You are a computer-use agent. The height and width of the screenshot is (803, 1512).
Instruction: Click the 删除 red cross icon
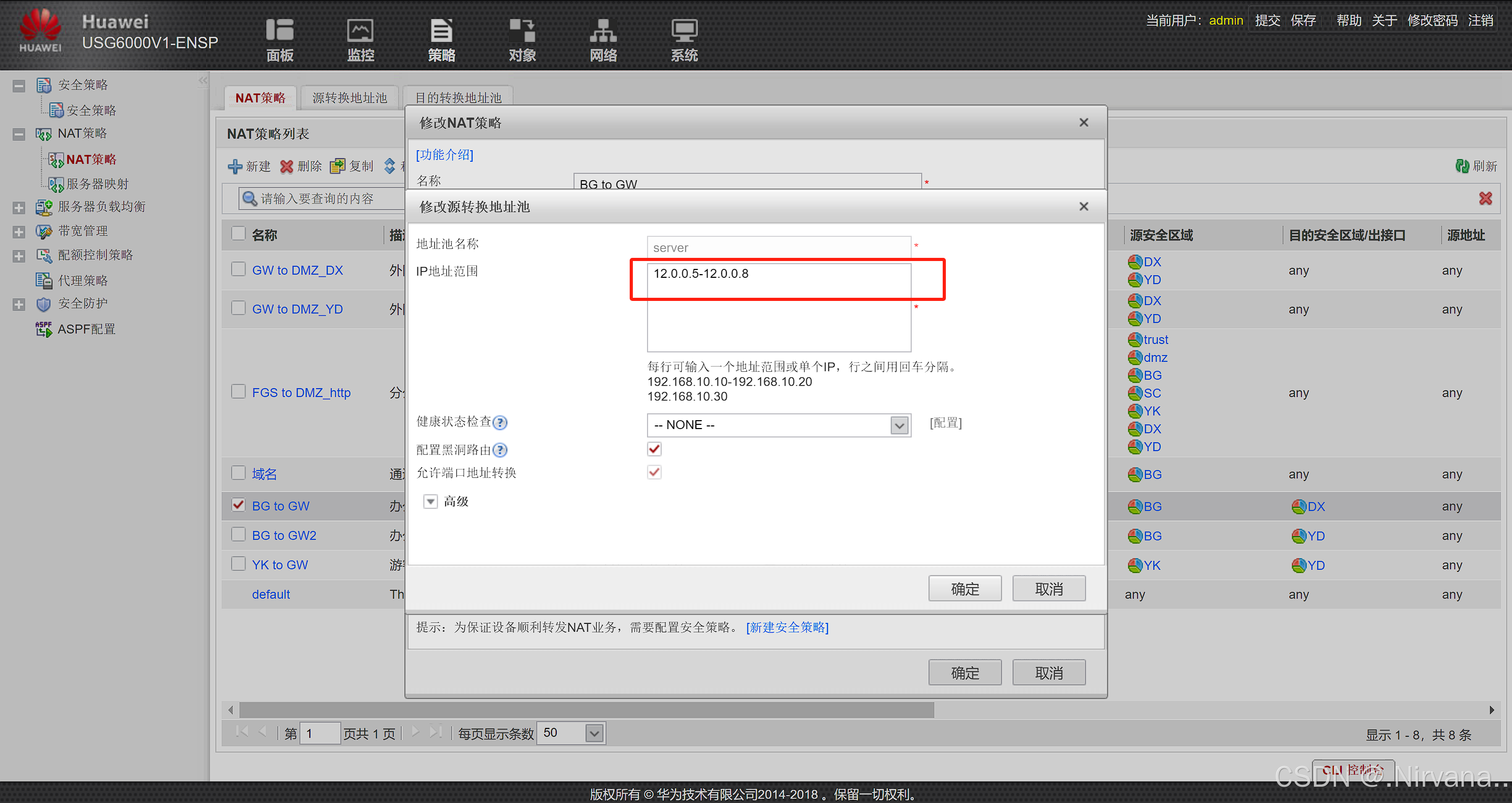286,166
